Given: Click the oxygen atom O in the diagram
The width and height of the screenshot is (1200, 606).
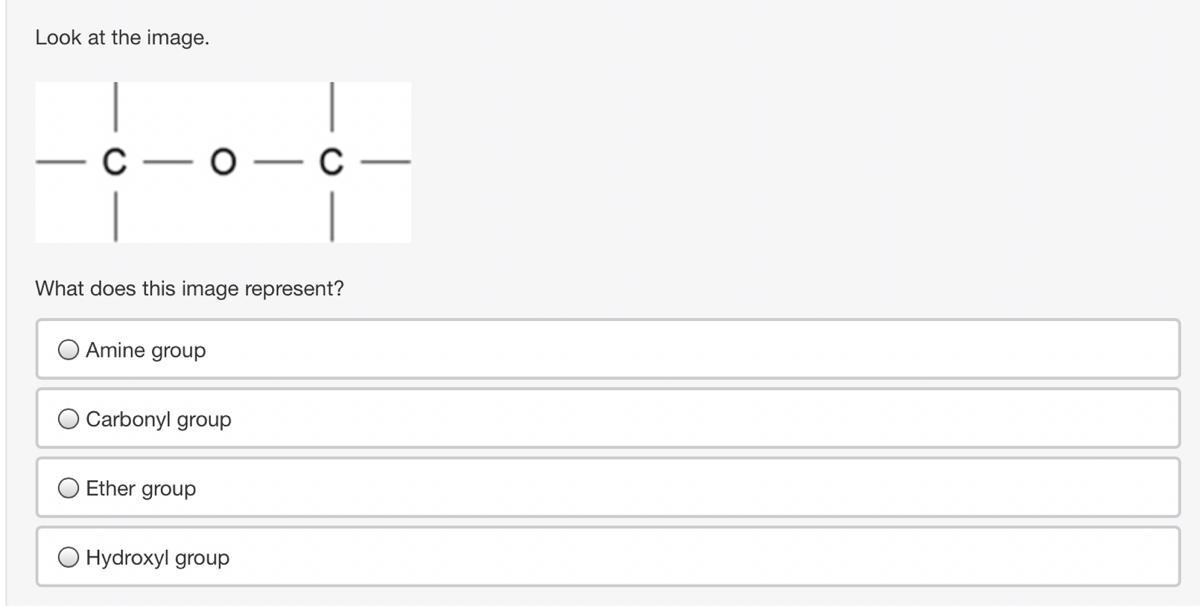Looking at the screenshot, I should tap(222, 162).
